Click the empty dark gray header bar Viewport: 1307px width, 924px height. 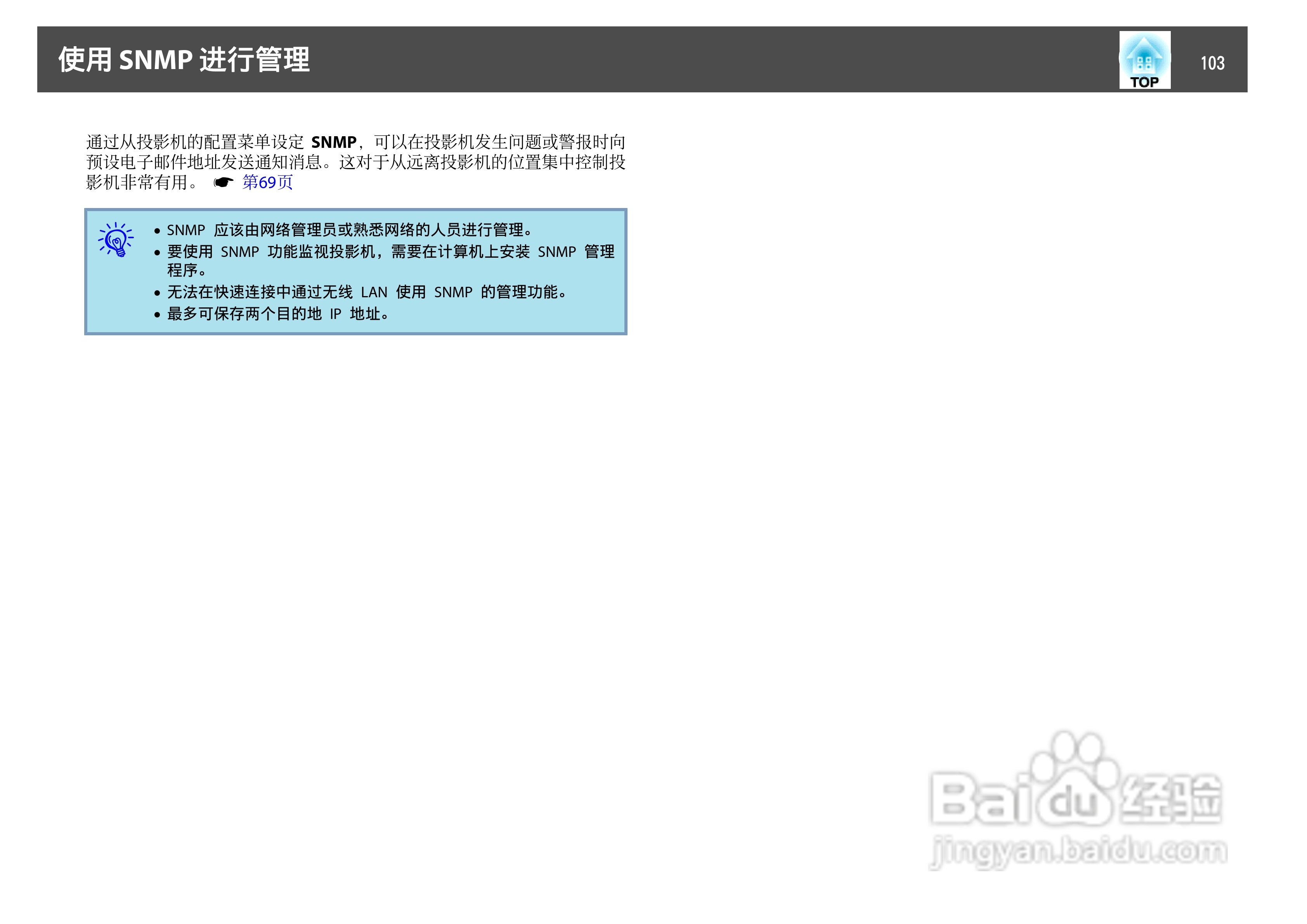(683, 60)
